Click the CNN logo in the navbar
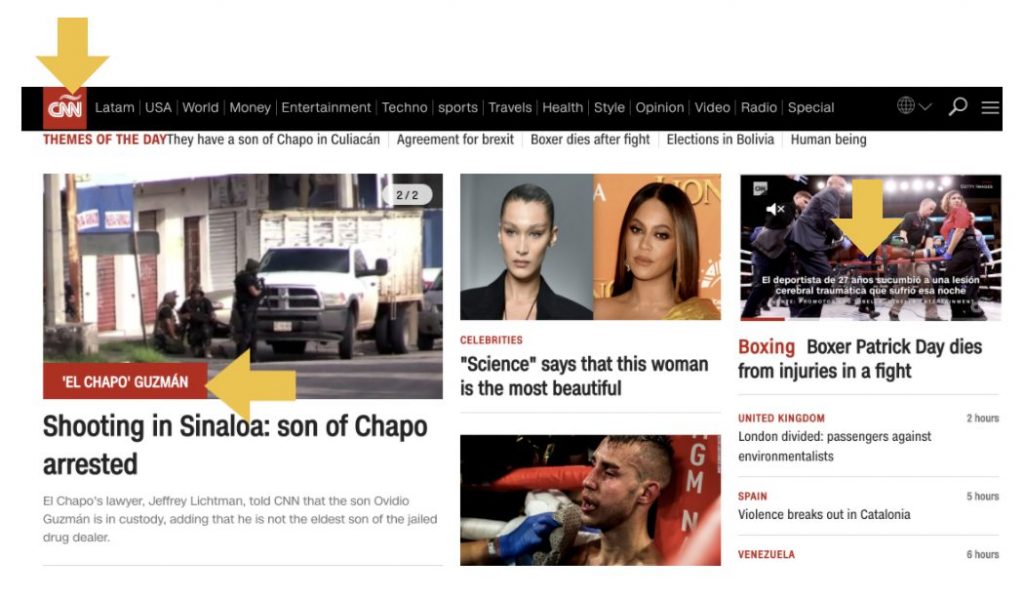 tap(65, 108)
